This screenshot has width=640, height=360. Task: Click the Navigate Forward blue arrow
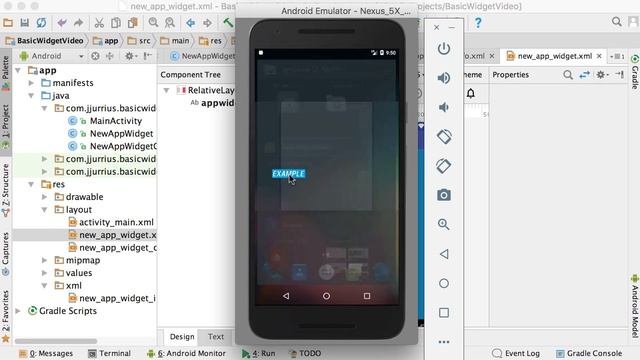pyautogui.click(x=207, y=23)
